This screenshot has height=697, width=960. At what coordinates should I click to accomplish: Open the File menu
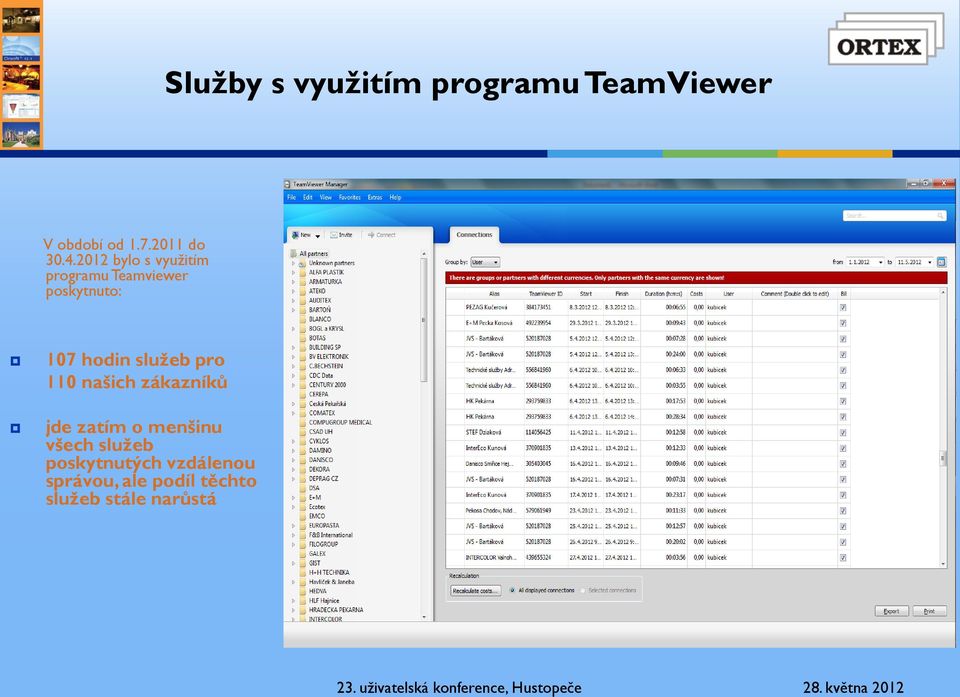coord(291,197)
